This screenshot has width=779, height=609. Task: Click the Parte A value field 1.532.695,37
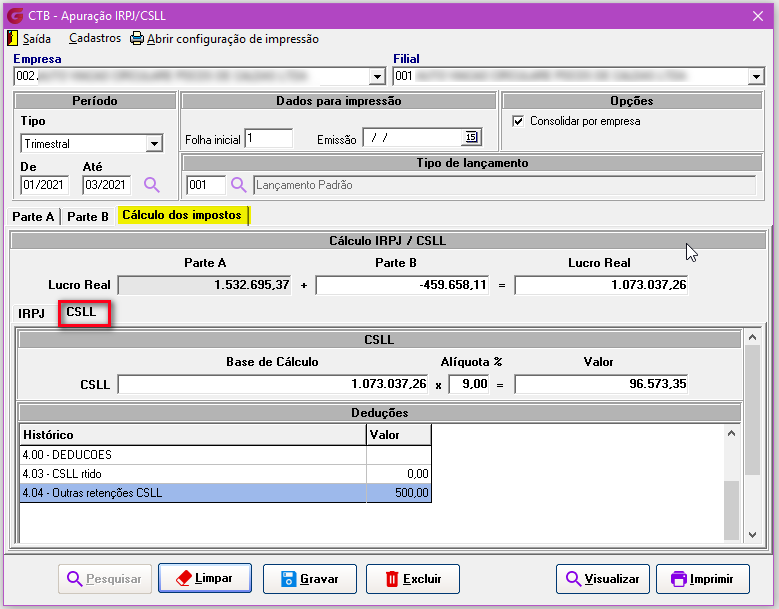204,285
